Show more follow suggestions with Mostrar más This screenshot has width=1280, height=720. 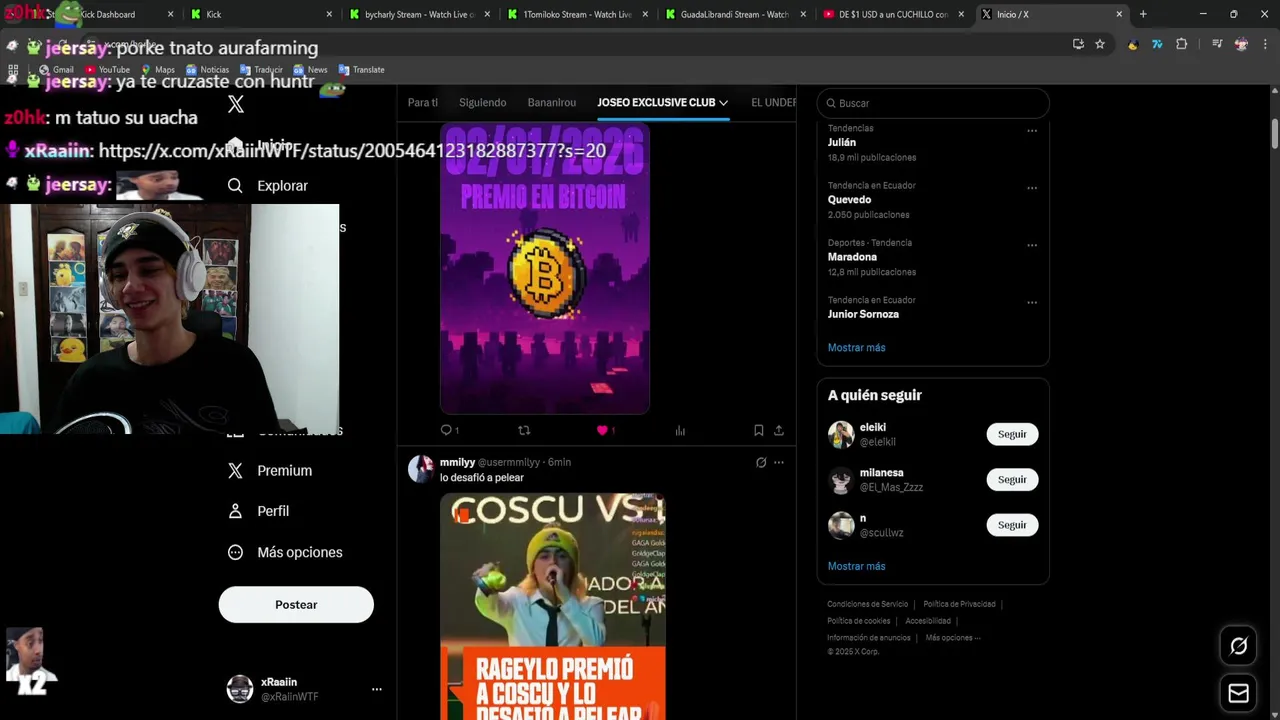tap(857, 566)
